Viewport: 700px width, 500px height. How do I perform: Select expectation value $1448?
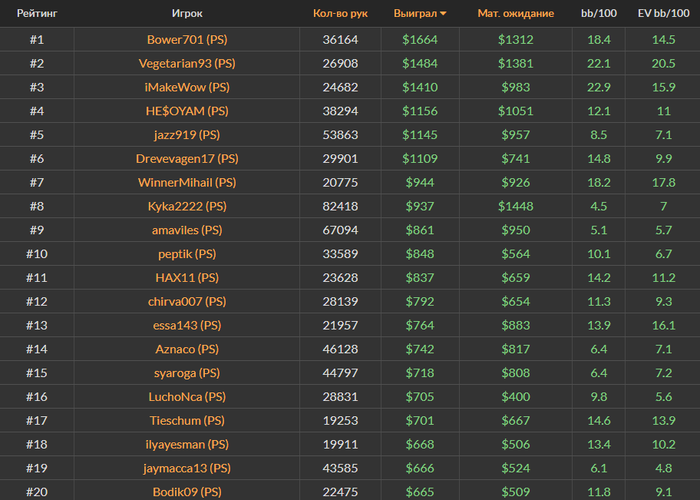point(516,206)
